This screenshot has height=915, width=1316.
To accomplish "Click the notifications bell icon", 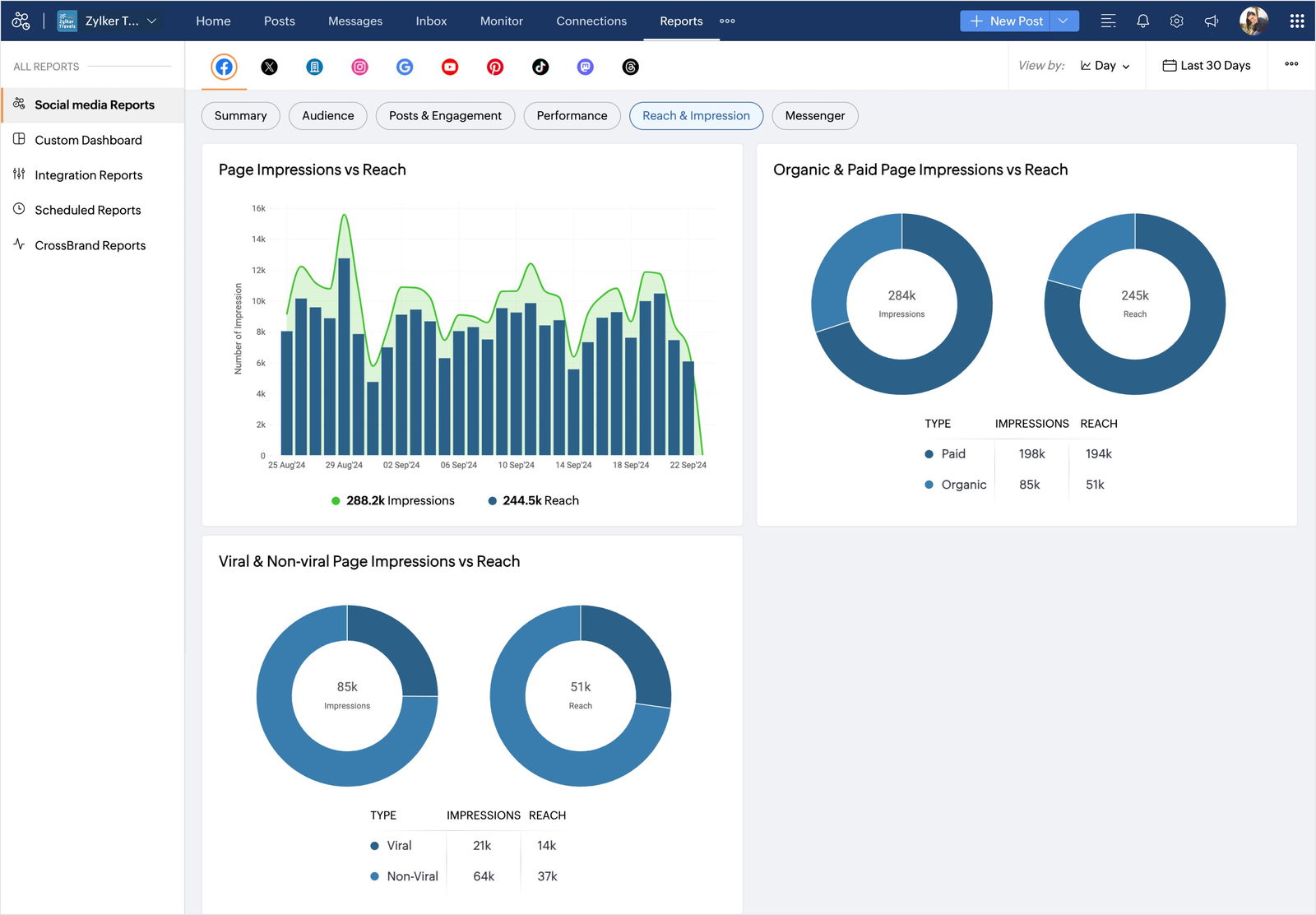I will [x=1142, y=21].
